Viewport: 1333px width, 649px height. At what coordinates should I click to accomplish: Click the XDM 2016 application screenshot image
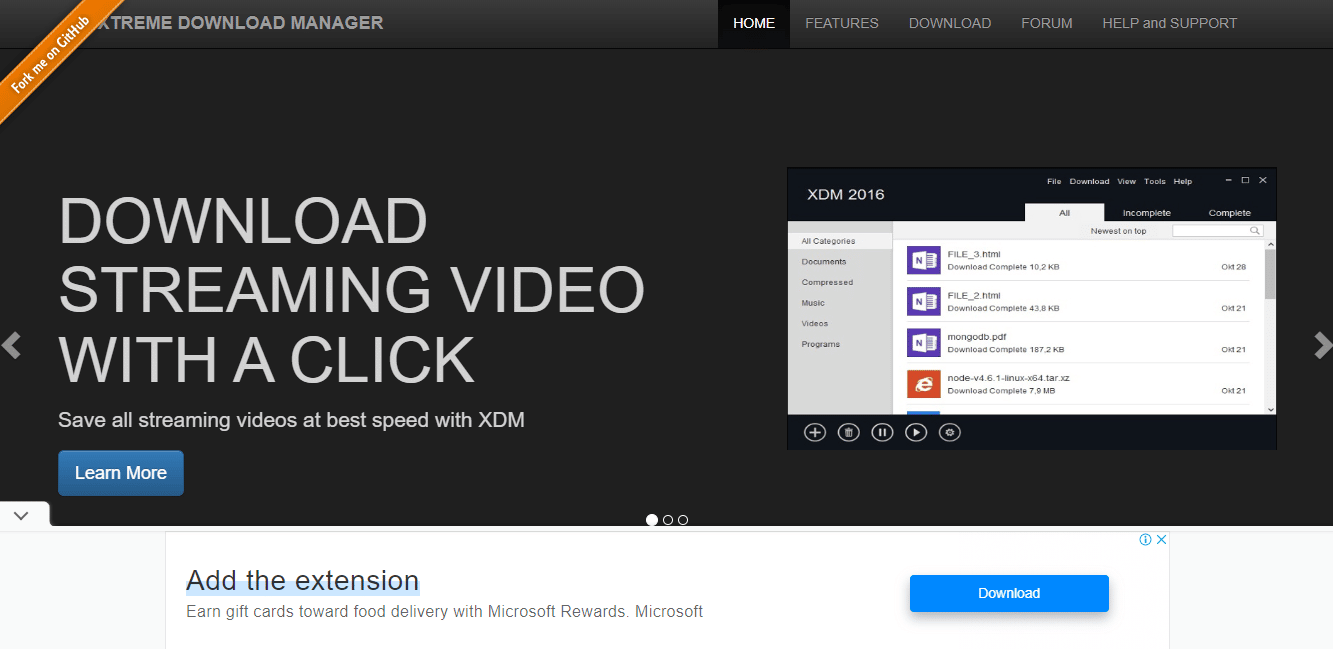coord(1032,308)
